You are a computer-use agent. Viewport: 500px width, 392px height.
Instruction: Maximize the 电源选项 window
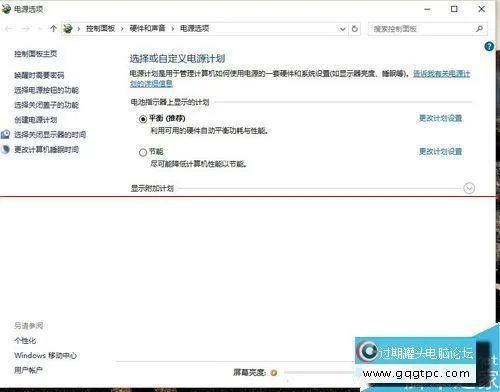pos(454,9)
